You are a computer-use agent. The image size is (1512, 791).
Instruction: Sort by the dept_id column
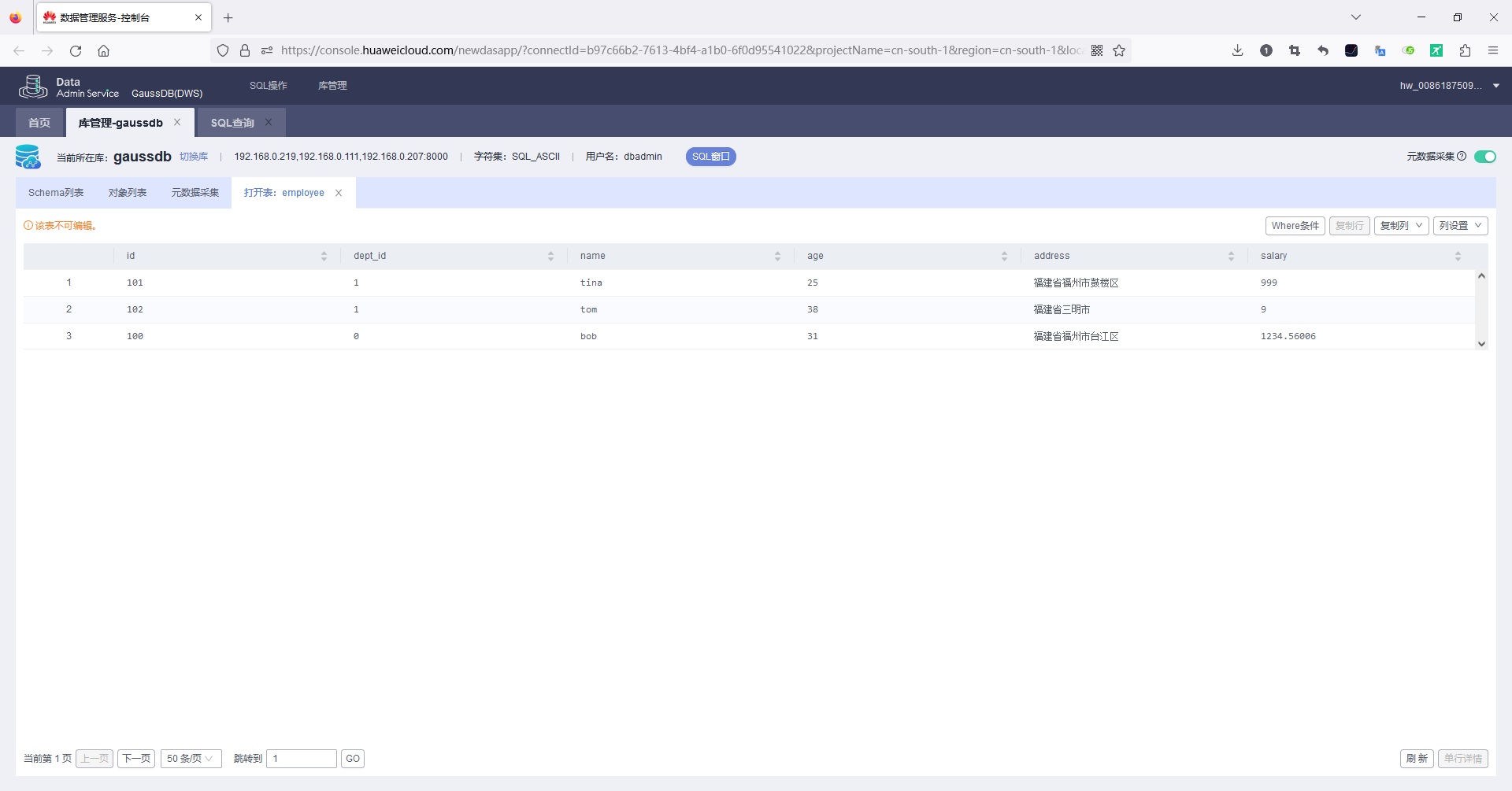click(550, 256)
